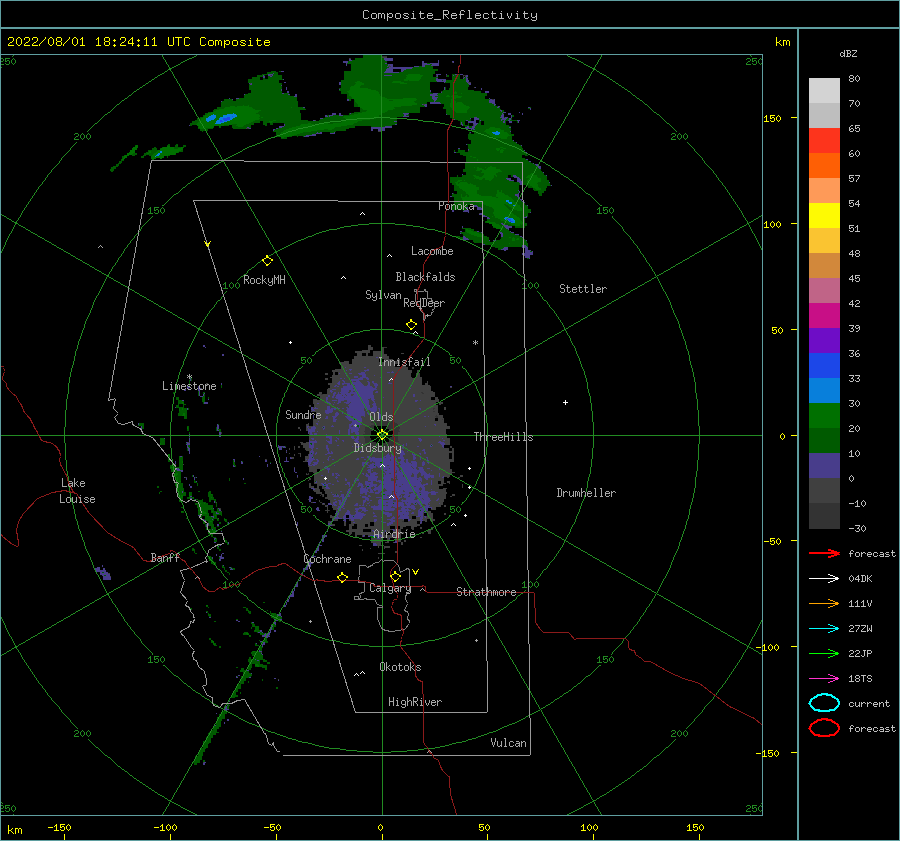Click the Strathmore label

[486, 592]
